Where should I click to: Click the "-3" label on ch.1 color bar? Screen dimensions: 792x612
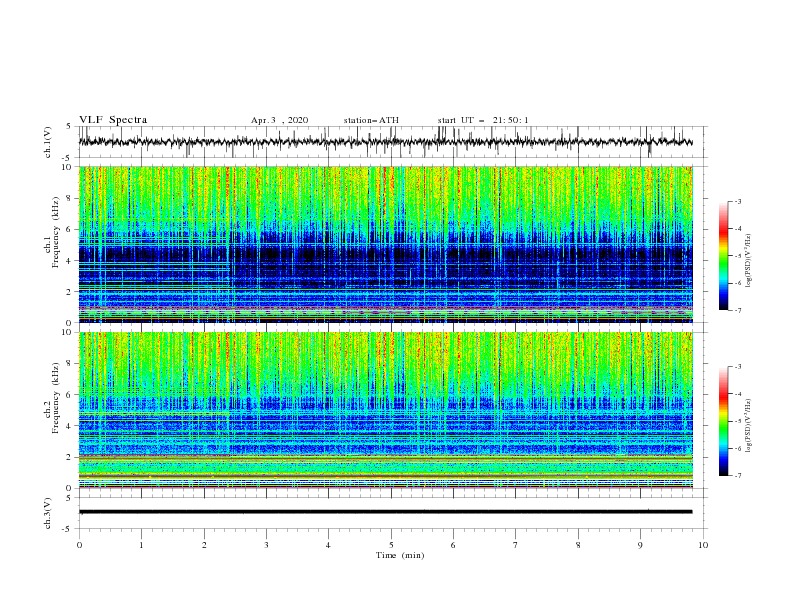737,201
